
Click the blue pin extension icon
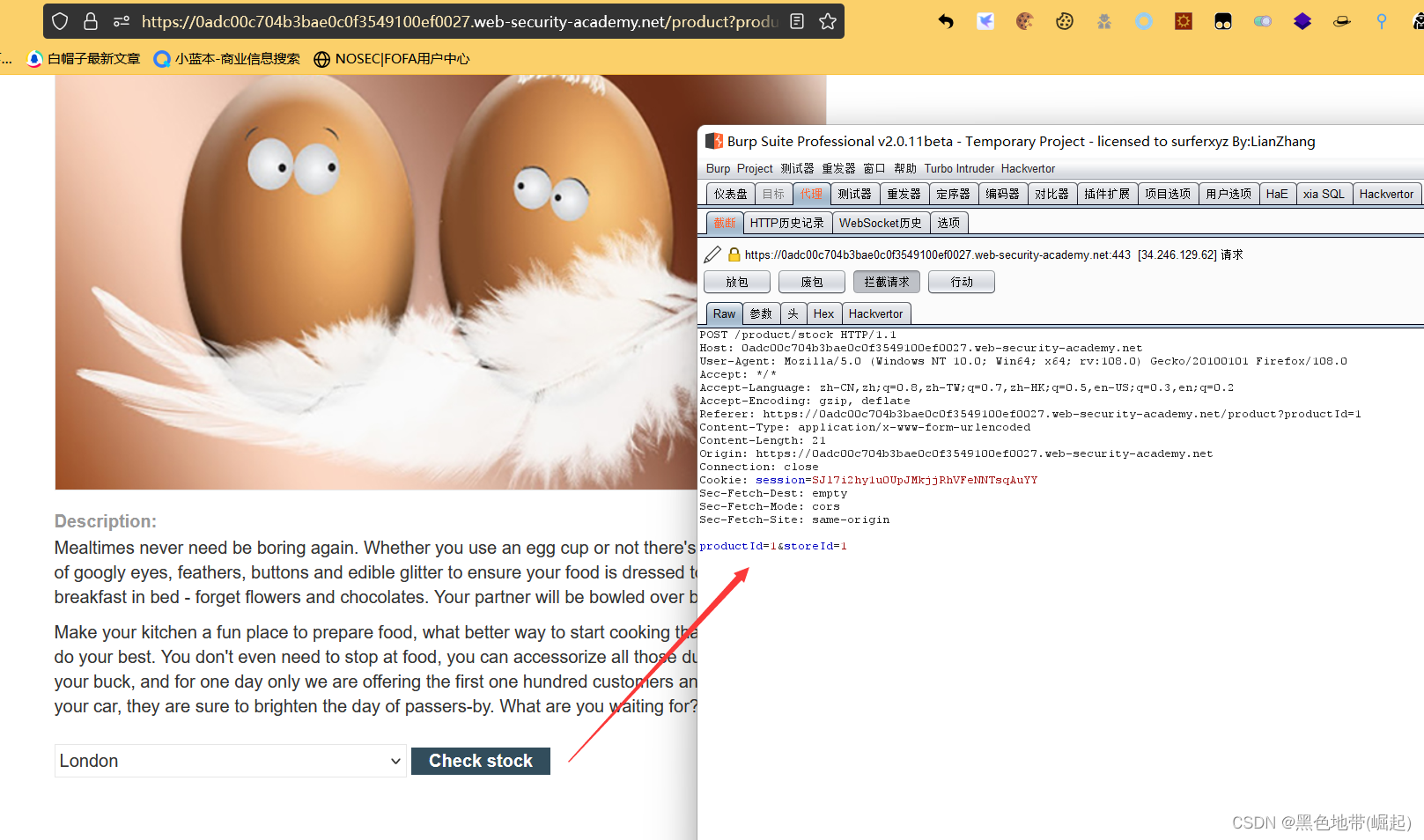pyautogui.click(x=1382, y=21)
